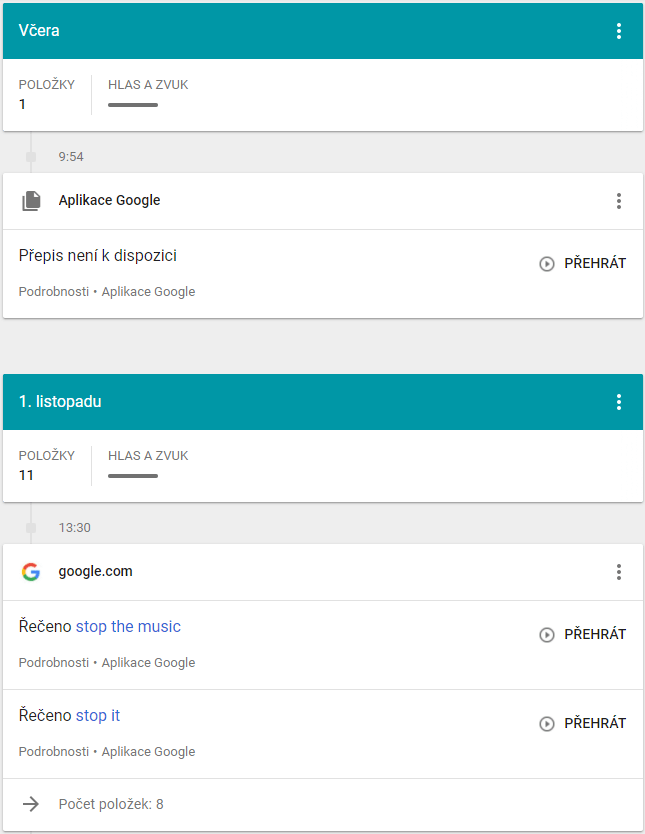Open Podrobnosti under 'stop it'
Viewport: 645px width, 834px height.
[54, 752]
